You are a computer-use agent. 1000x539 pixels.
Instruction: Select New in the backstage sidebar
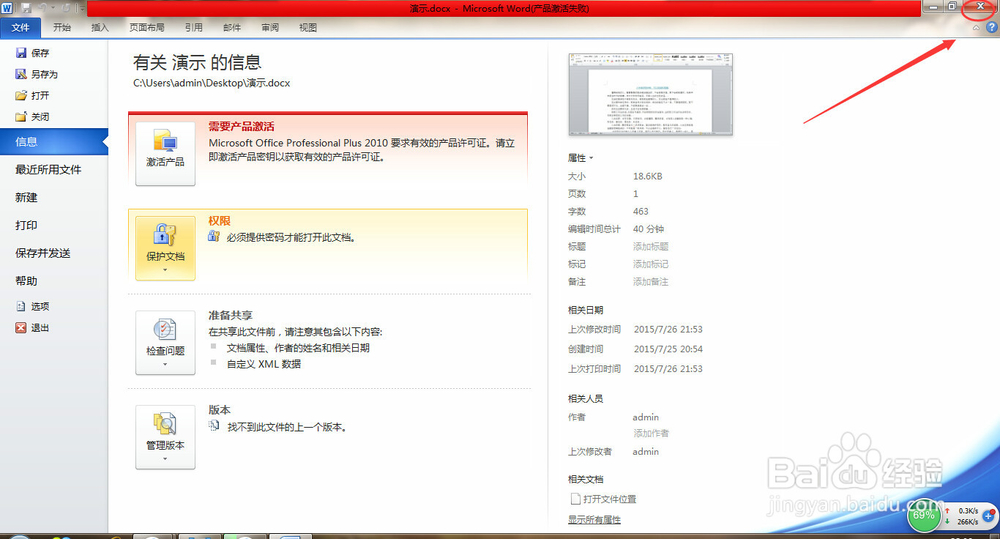coord(26,197)
